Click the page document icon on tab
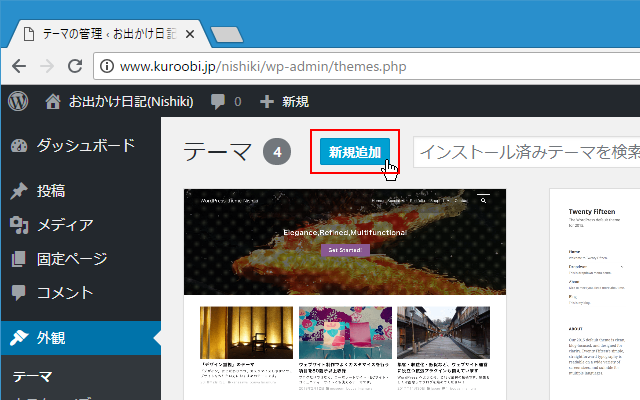 (x=29, y=34)
